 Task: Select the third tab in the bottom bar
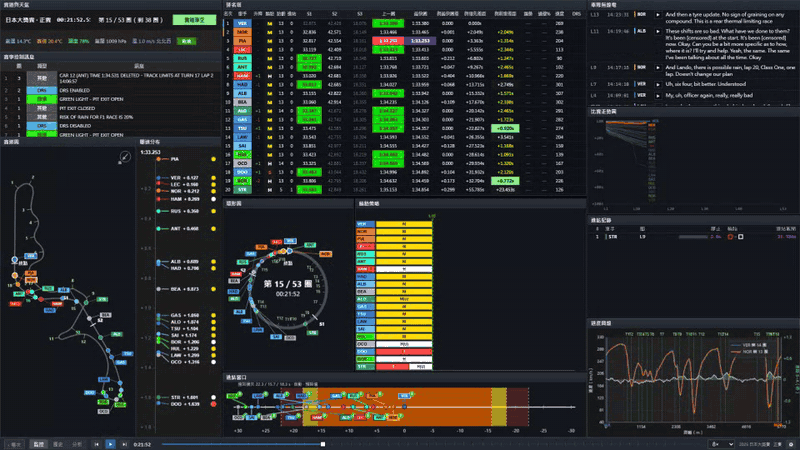(58, 444)
